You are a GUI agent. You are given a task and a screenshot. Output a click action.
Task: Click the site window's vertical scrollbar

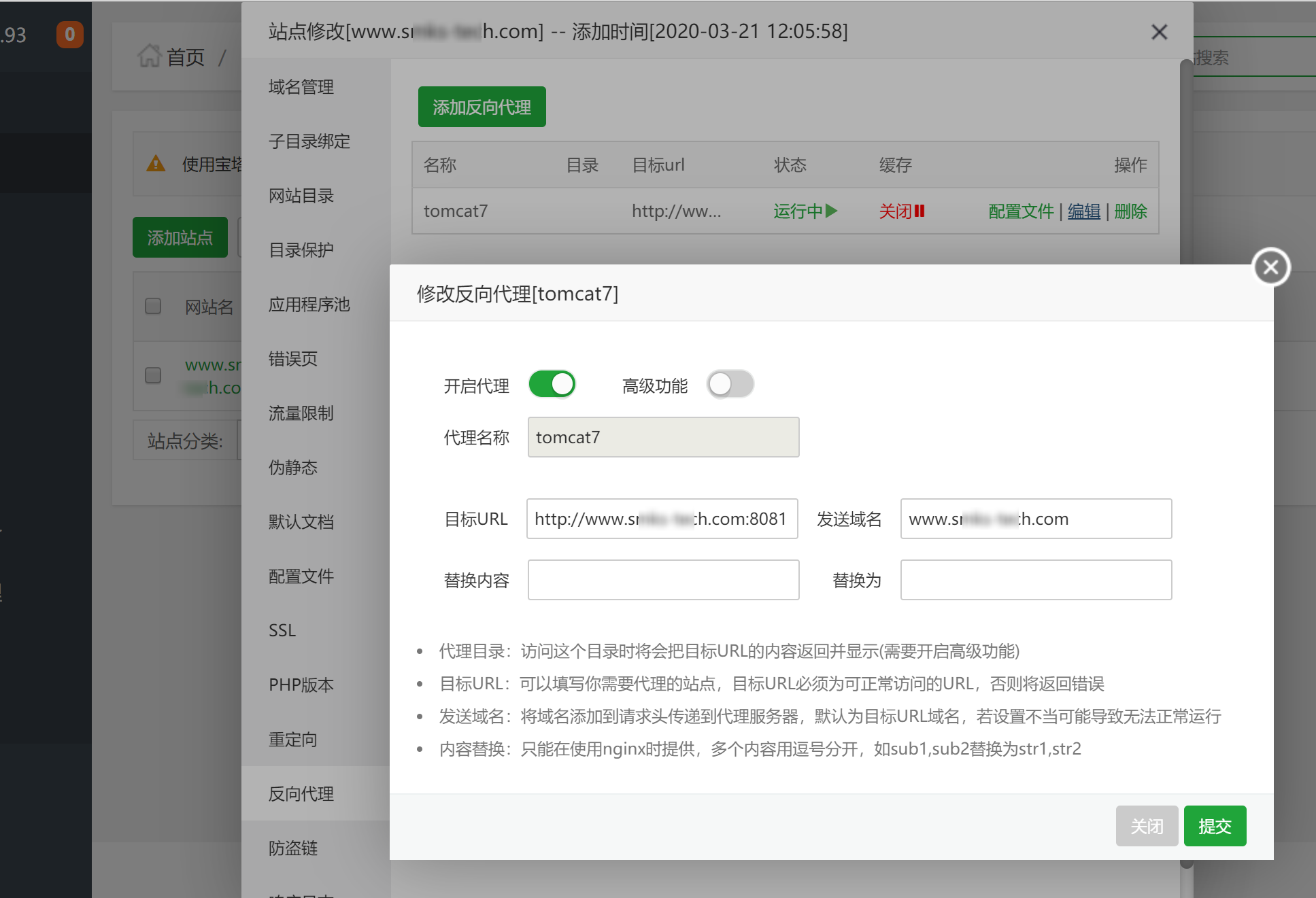(x=1186, y=163)
